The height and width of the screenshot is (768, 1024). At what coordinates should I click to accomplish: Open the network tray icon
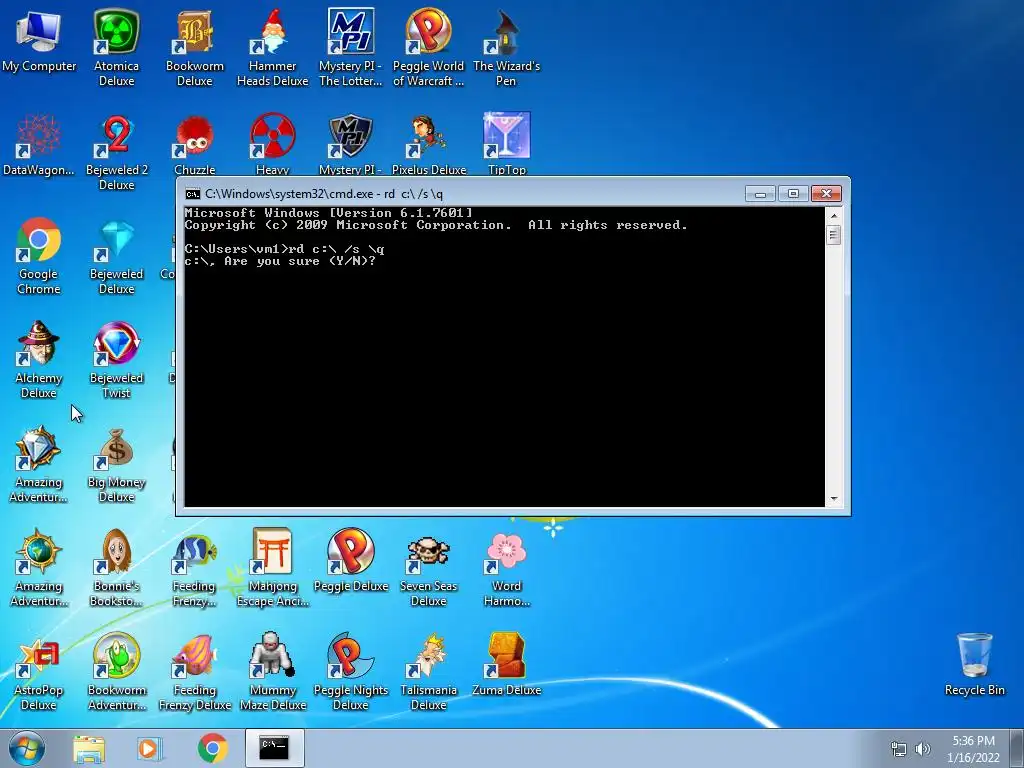click(x=899, y=749)
